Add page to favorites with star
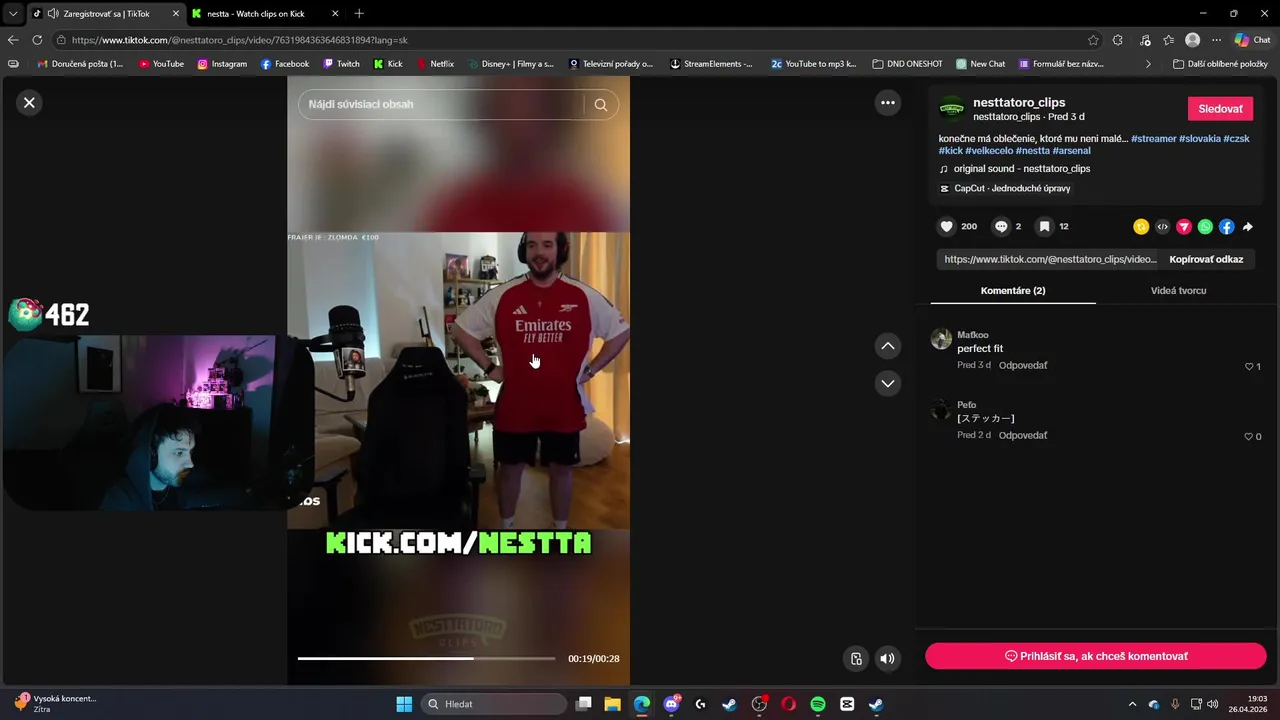Viewport: 1280px width, 720px height. [x=1093, y=40]
